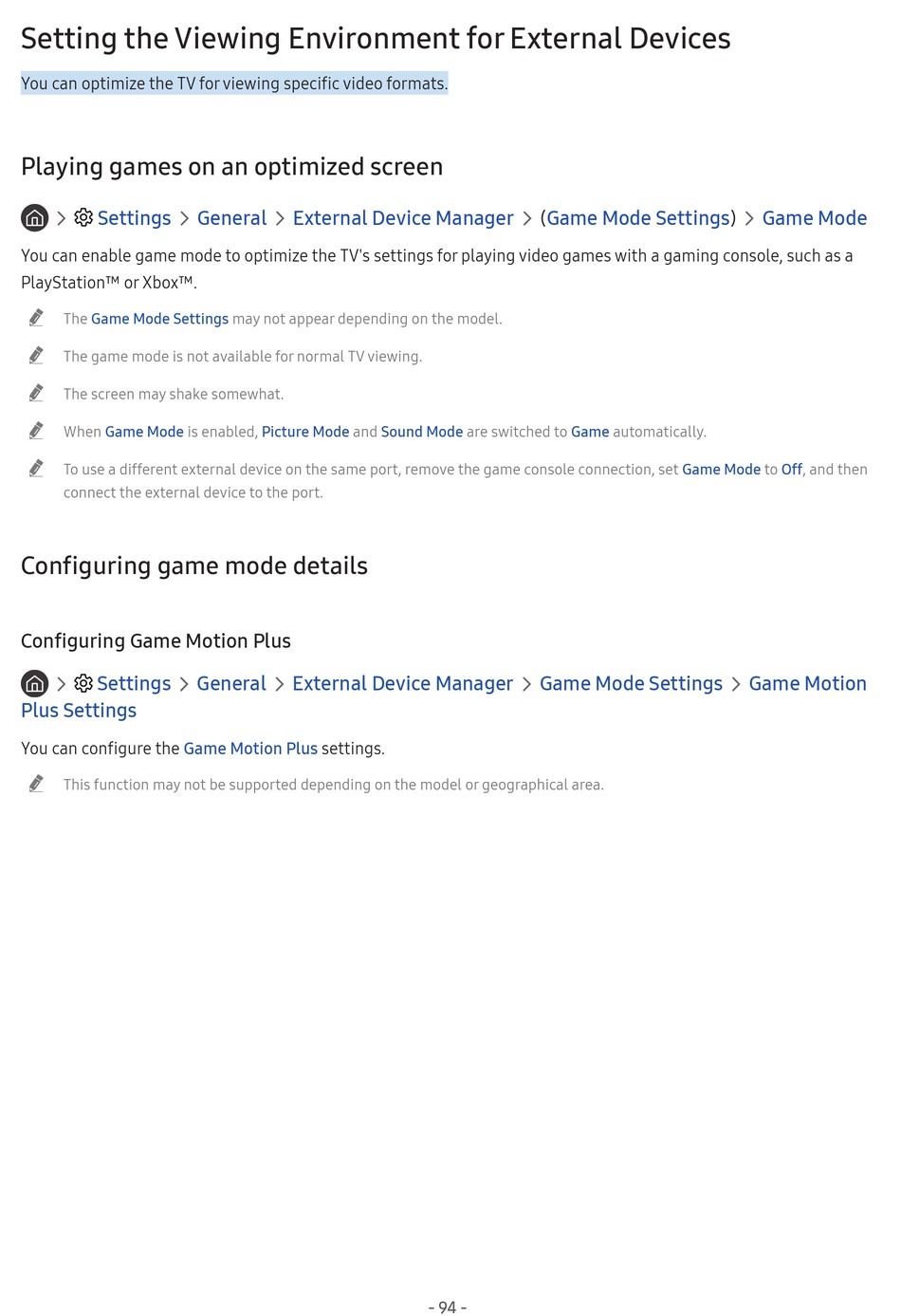Click the Home icon in Game Motion Plus path
This screenshot has height=1316, width=901.
pos(35,683)
